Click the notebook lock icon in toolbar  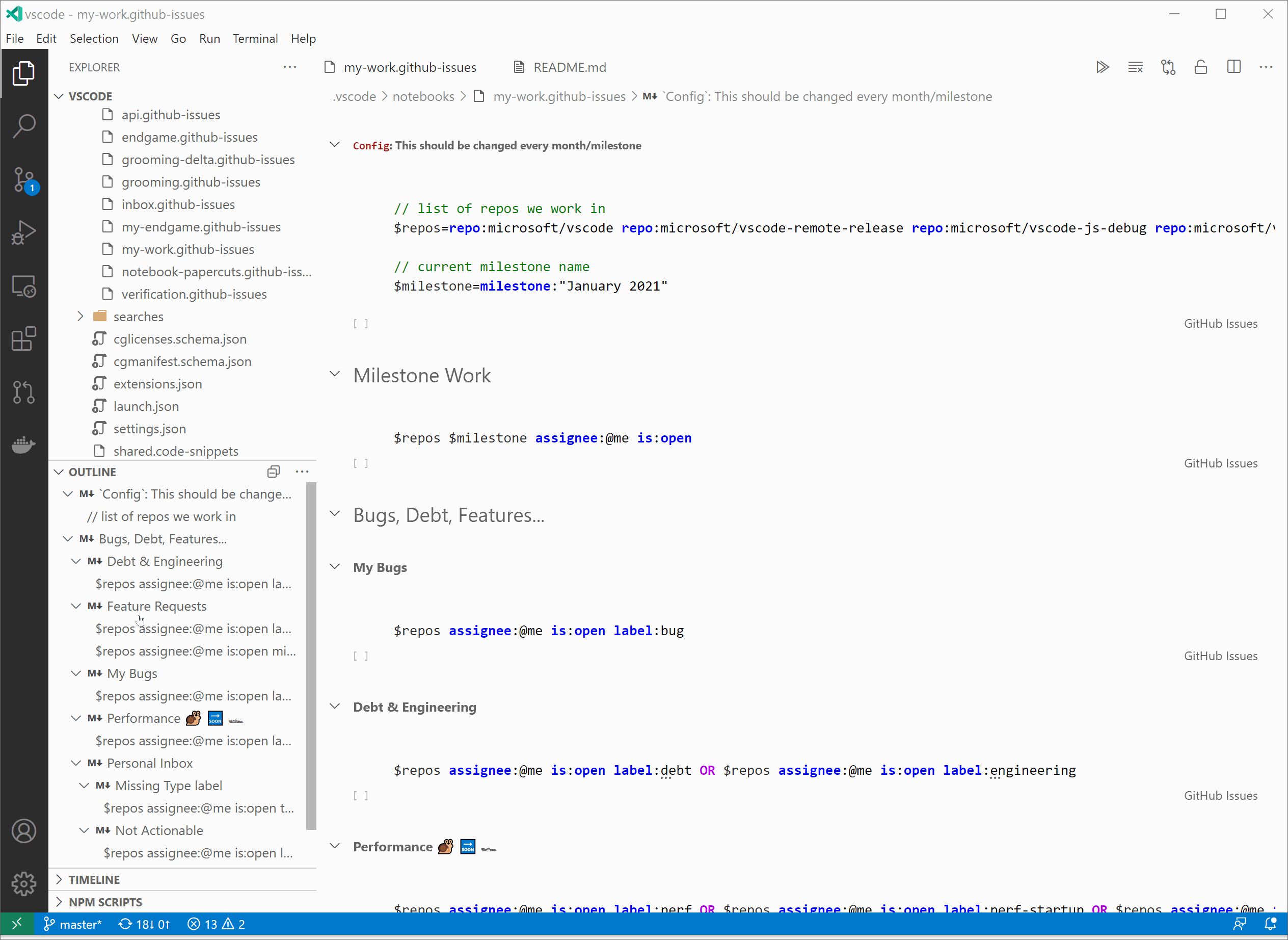[1200, 67]
